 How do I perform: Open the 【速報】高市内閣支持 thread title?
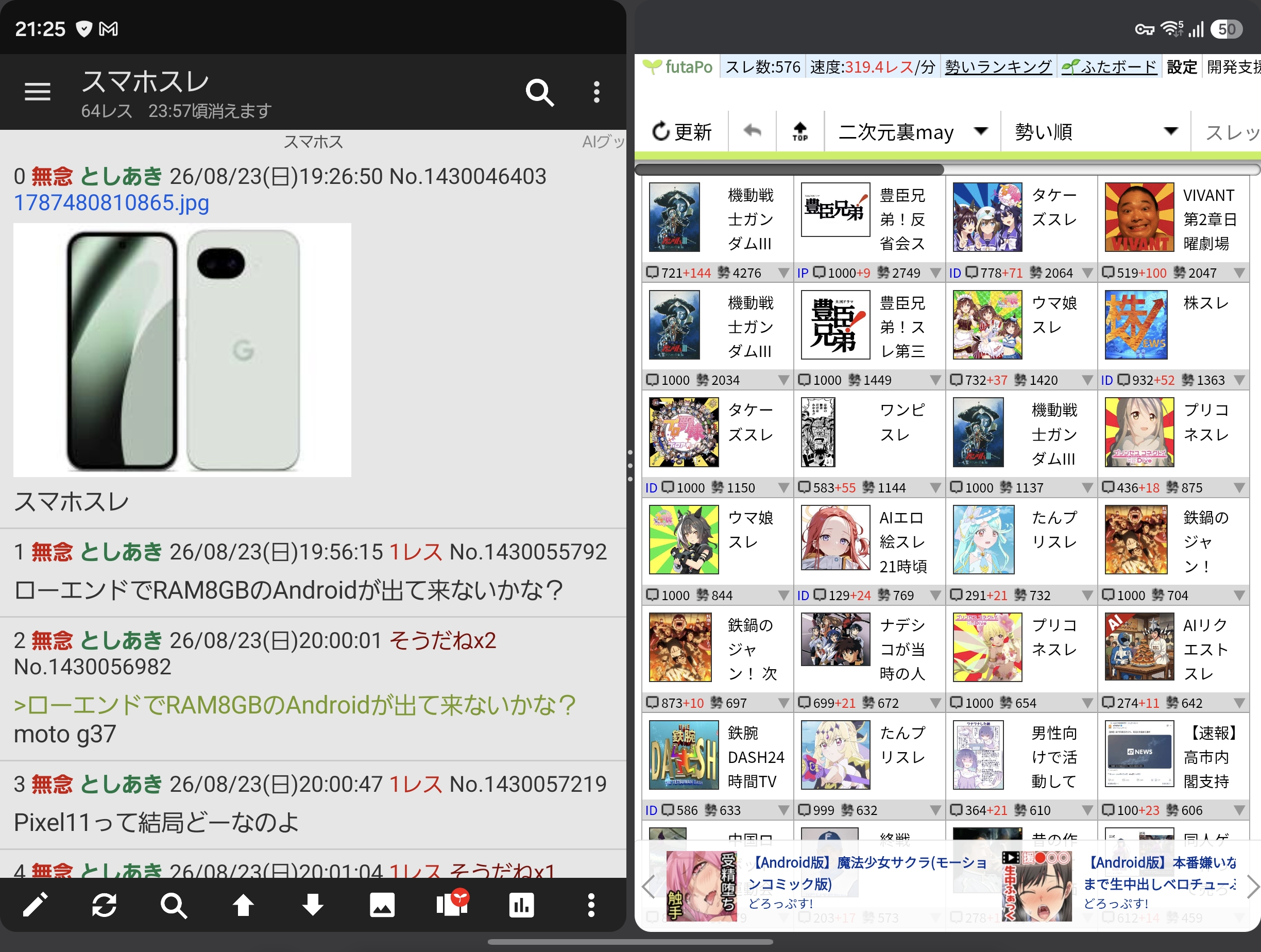coord(1211,756)
